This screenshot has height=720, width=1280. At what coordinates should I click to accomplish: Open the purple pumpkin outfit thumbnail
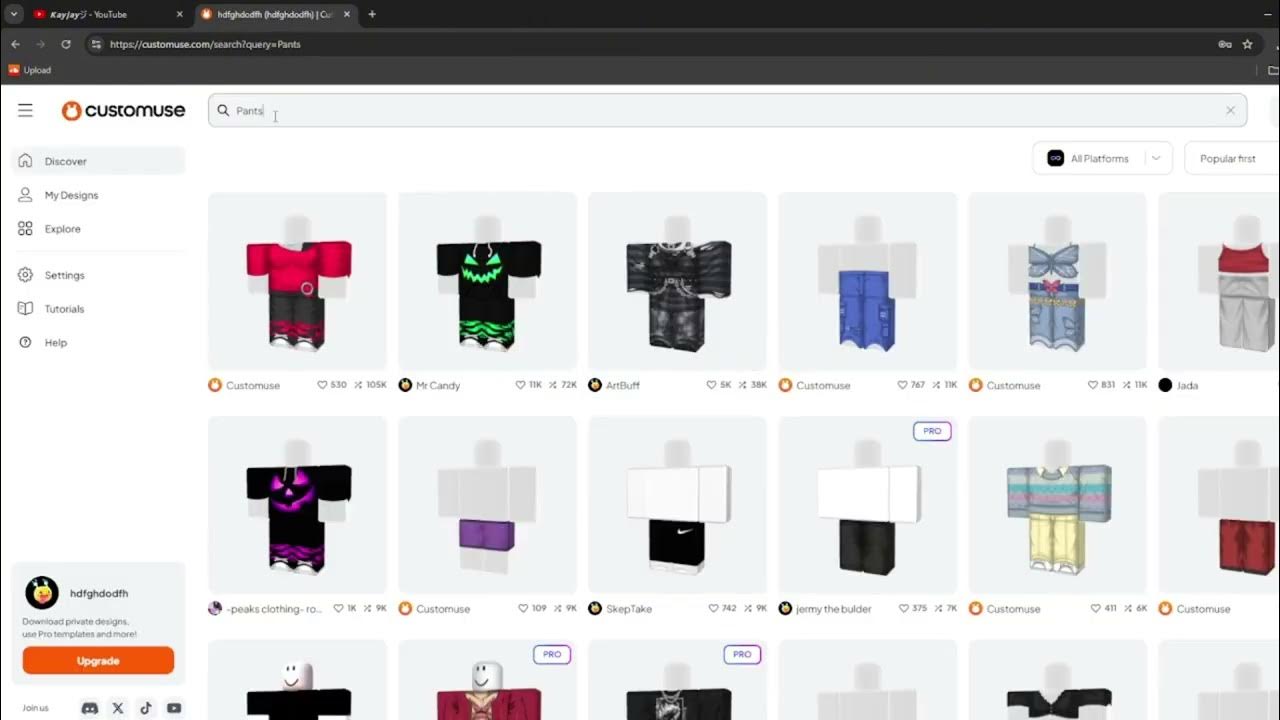297,505
